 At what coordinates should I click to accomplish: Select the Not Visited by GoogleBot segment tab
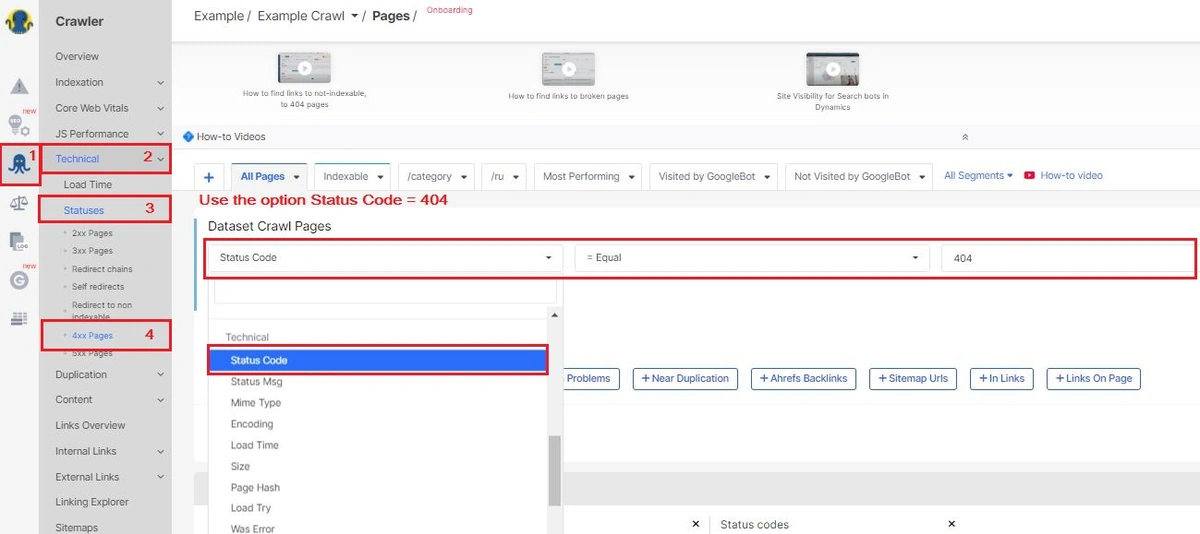pyautogui.click(x=859, y=177)
